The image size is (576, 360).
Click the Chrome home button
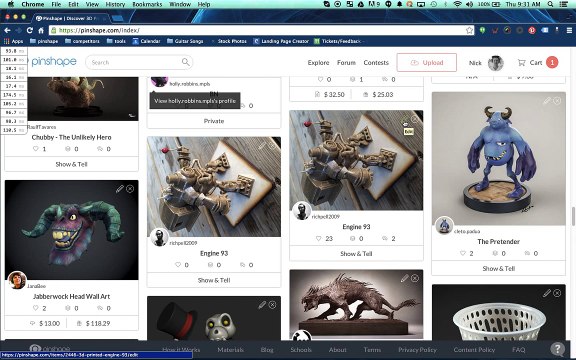(41, 30)
